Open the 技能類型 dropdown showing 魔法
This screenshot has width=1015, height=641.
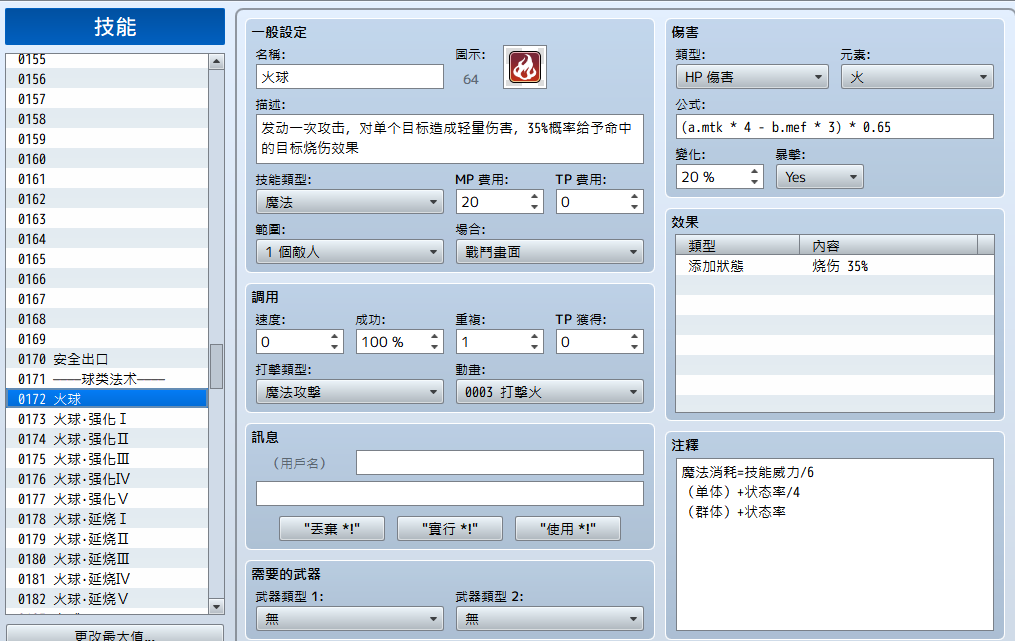pyautogui.click(x=350, y=202)
